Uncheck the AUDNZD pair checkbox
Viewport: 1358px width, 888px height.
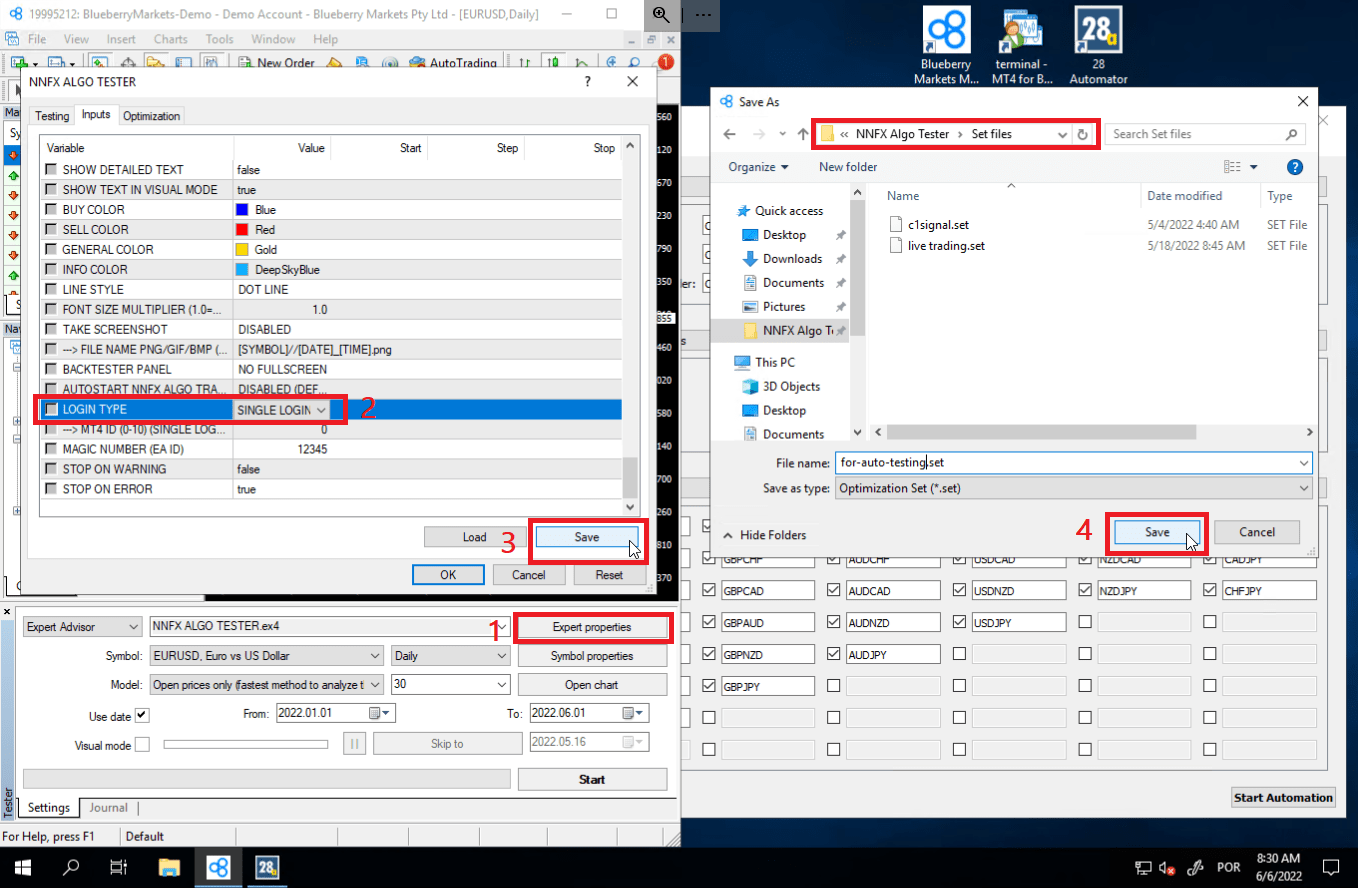[834, 622]
